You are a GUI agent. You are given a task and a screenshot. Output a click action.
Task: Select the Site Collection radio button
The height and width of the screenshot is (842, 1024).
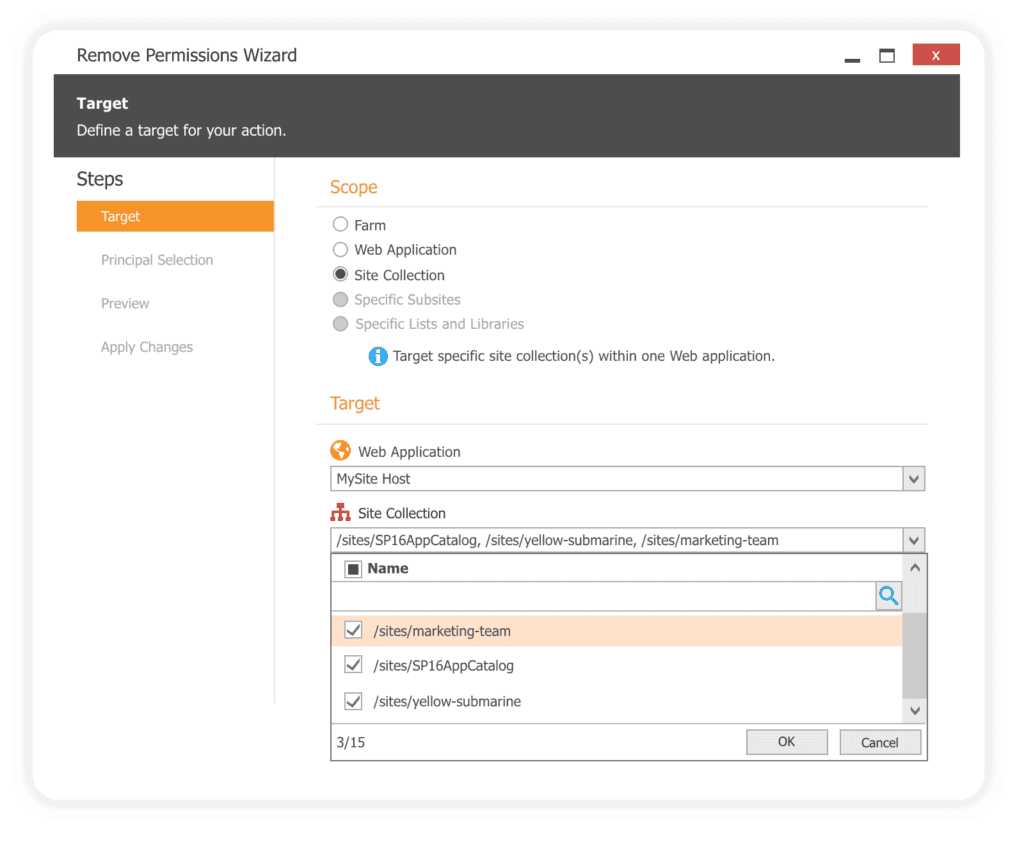341,275
